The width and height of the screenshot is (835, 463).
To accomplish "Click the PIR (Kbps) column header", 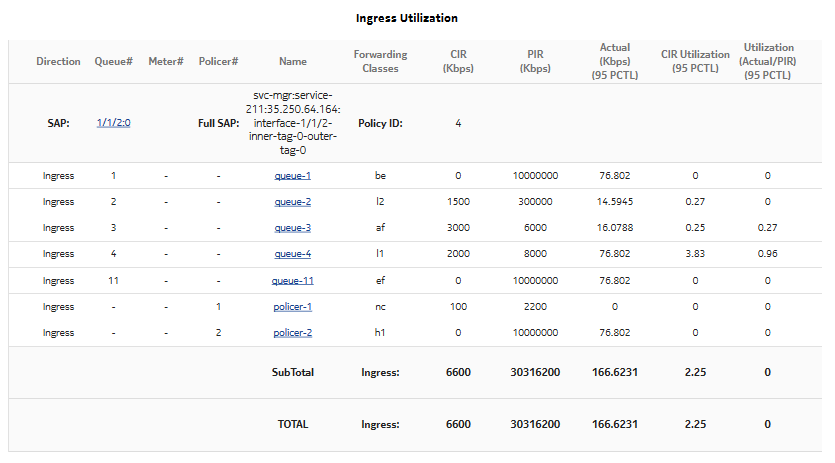I will pos(535,62).
